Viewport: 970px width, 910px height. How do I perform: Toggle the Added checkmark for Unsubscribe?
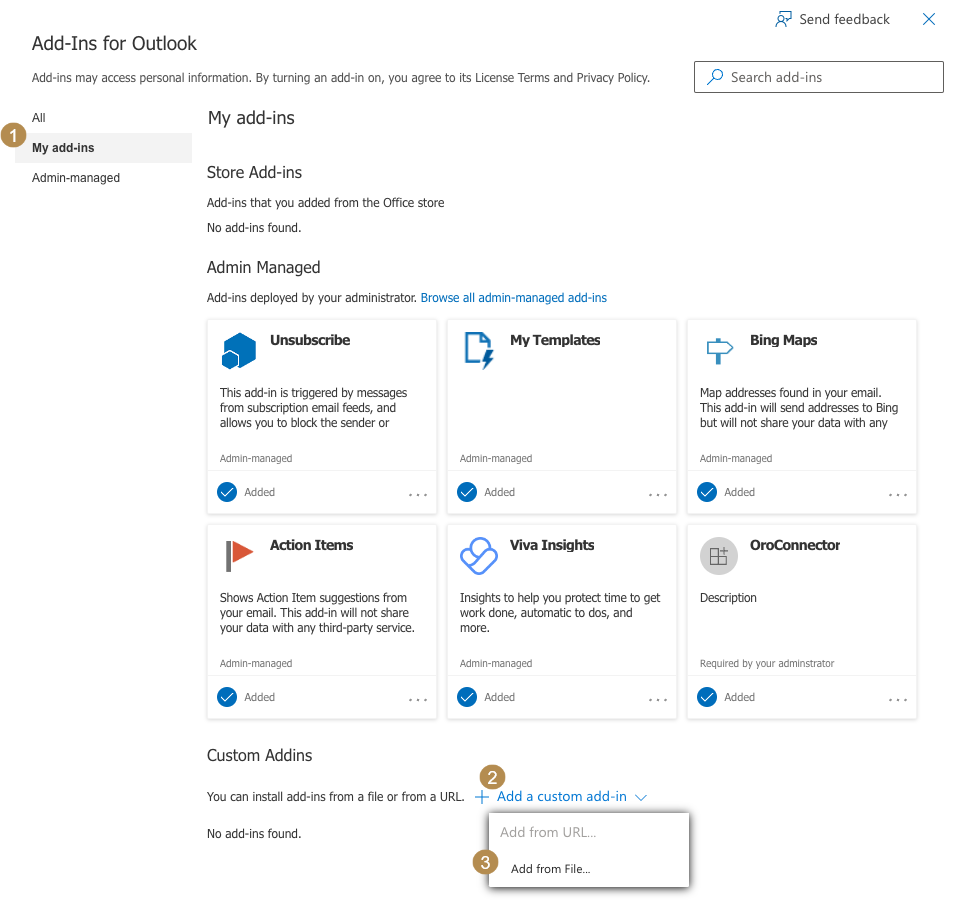pos(227,492)
